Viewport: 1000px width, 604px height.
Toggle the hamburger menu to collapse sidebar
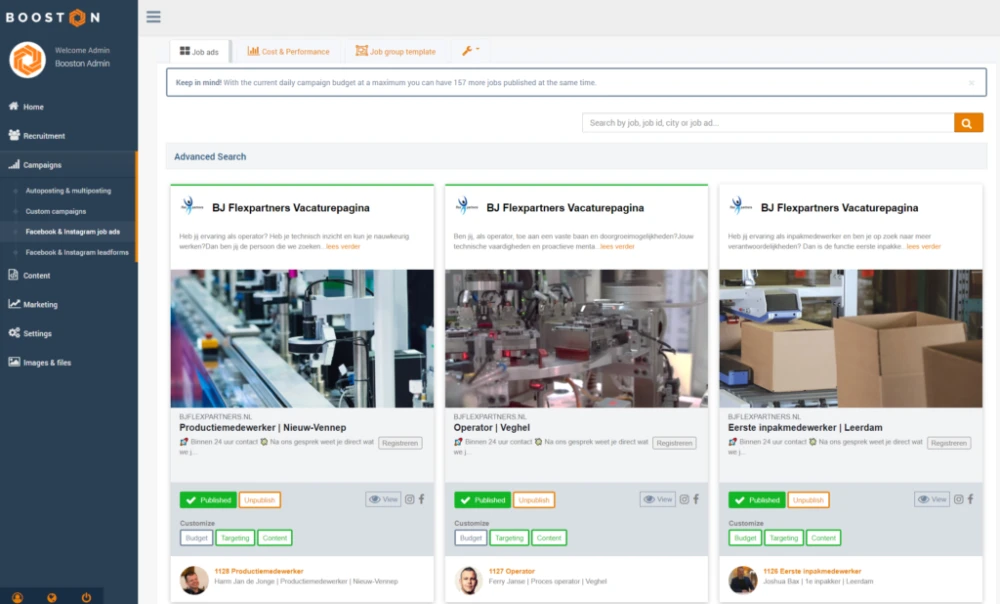point(153,16)
